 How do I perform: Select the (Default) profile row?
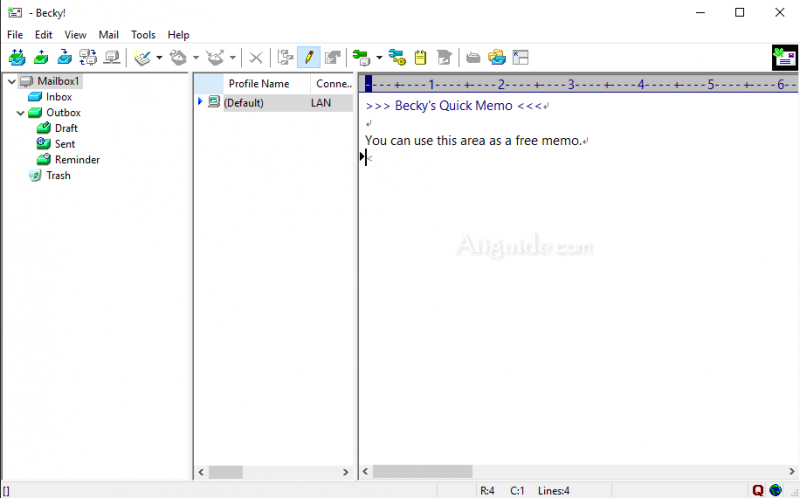tap(273, 103)
